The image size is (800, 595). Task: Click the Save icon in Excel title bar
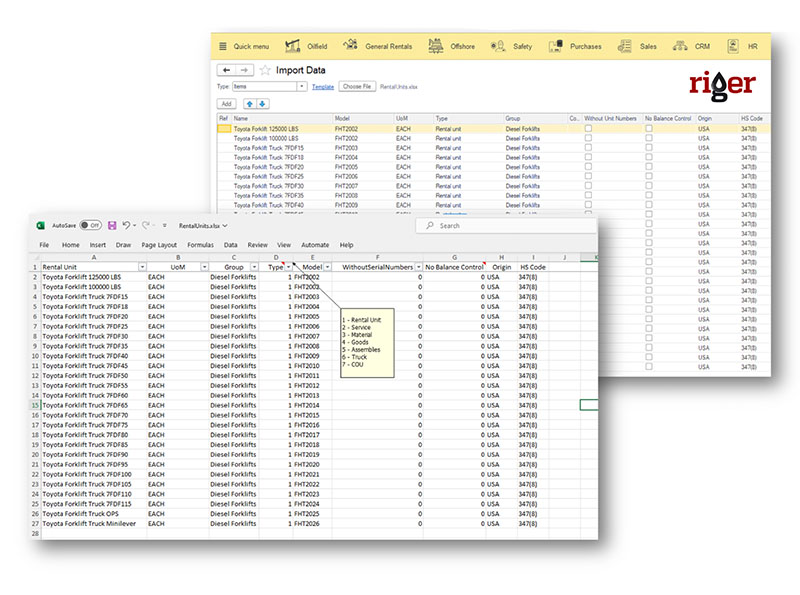113,226
